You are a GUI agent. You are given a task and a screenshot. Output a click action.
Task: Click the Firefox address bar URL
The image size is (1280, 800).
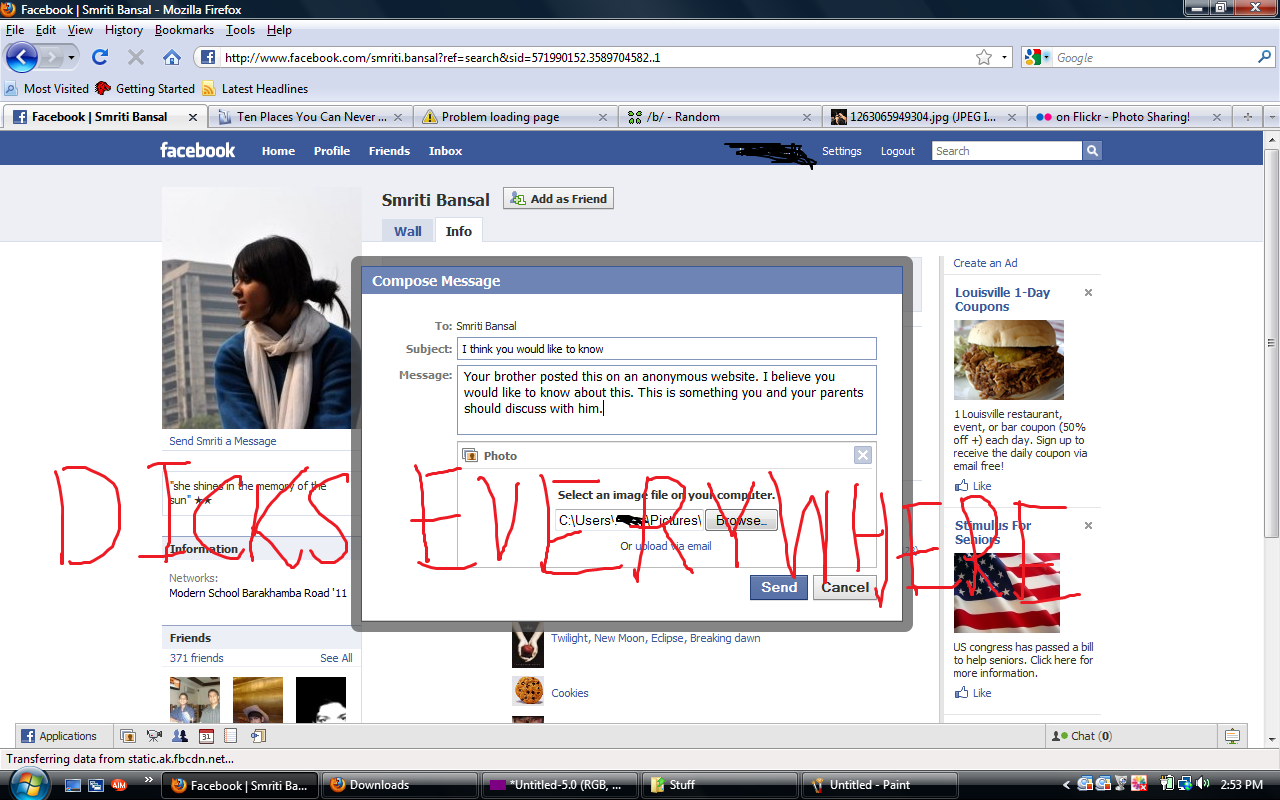click(442, 57)
